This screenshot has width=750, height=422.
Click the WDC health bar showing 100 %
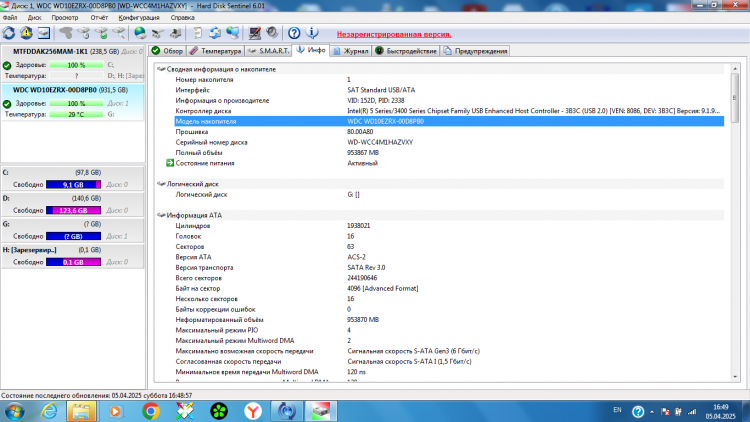tap(76, 103)
